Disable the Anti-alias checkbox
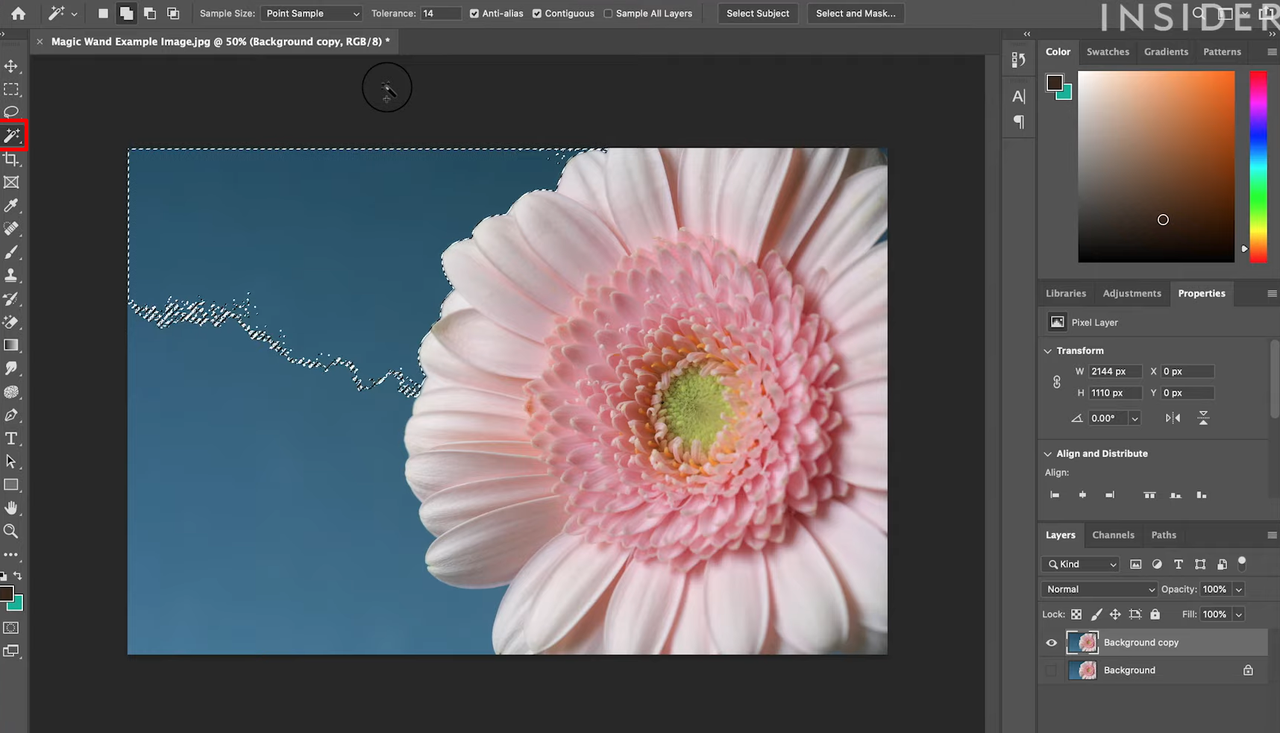 click(x=474, y=14)
